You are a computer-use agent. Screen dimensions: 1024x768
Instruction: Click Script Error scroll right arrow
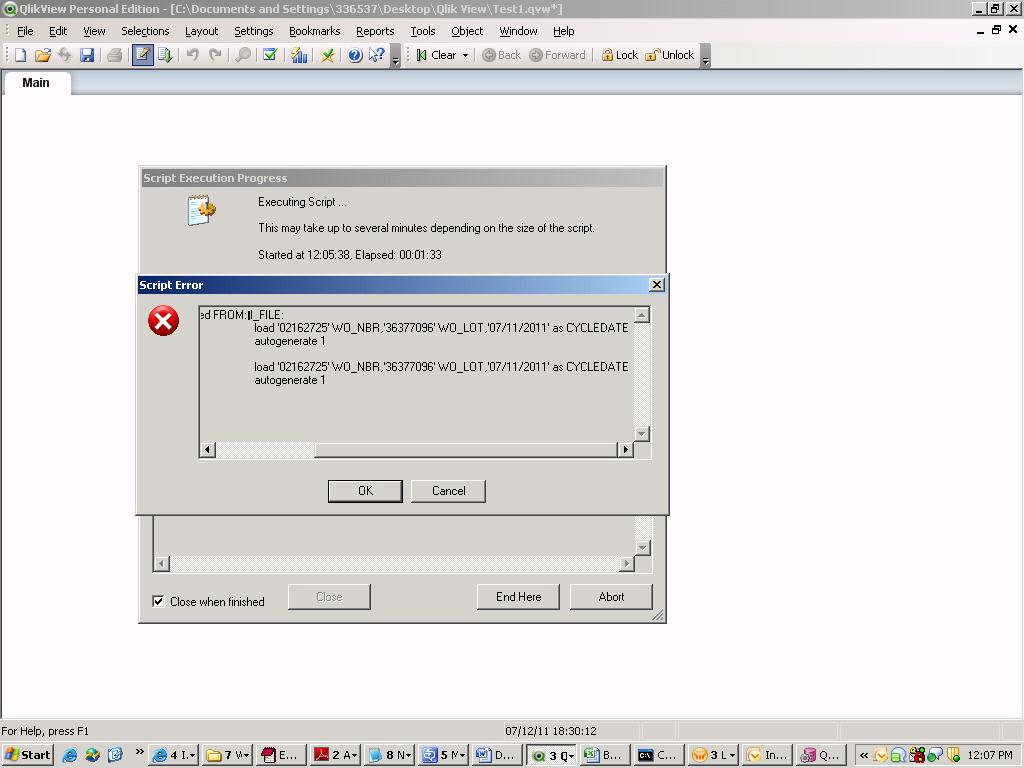point(626,449)
